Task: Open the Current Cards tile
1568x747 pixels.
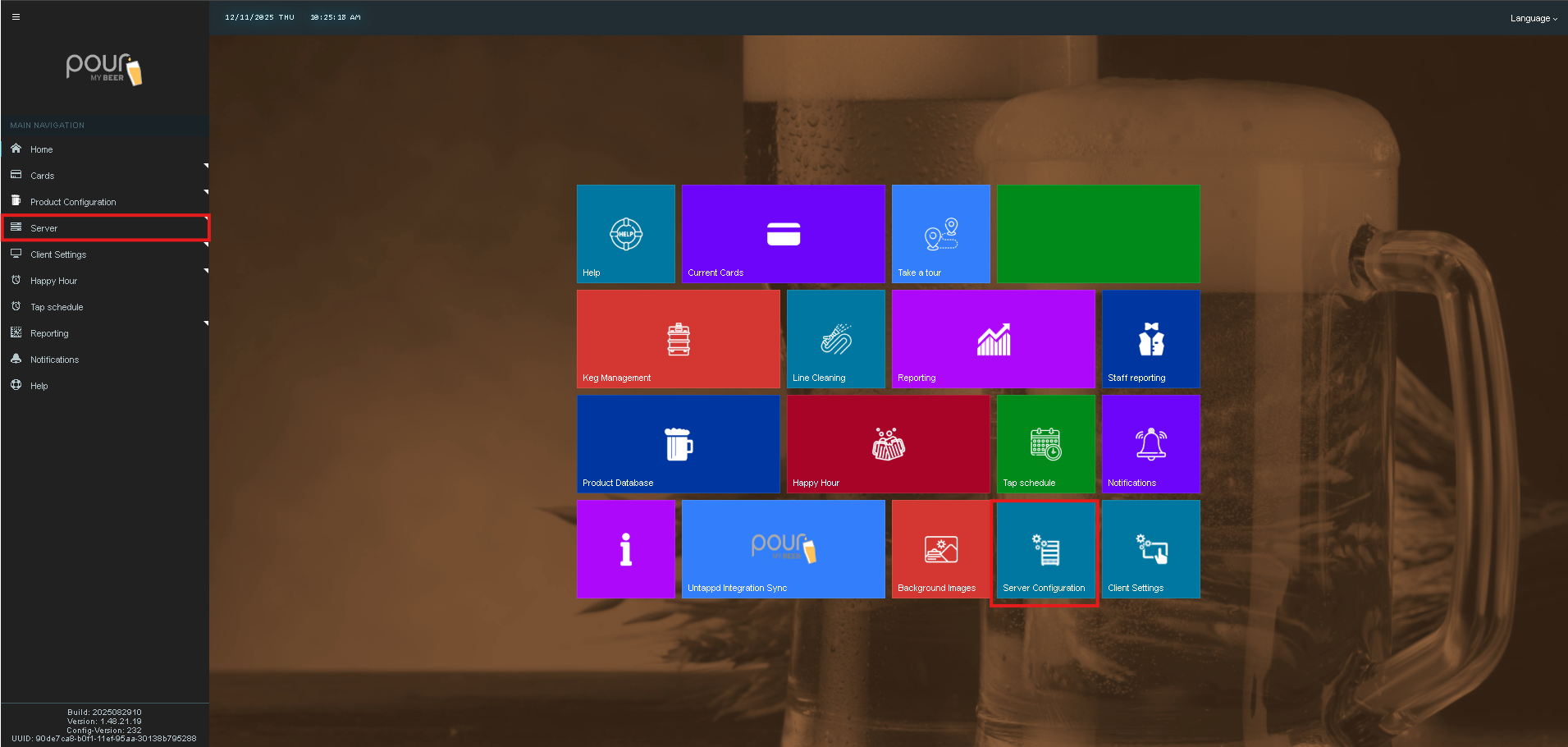Action: click(x=783, y=234)
